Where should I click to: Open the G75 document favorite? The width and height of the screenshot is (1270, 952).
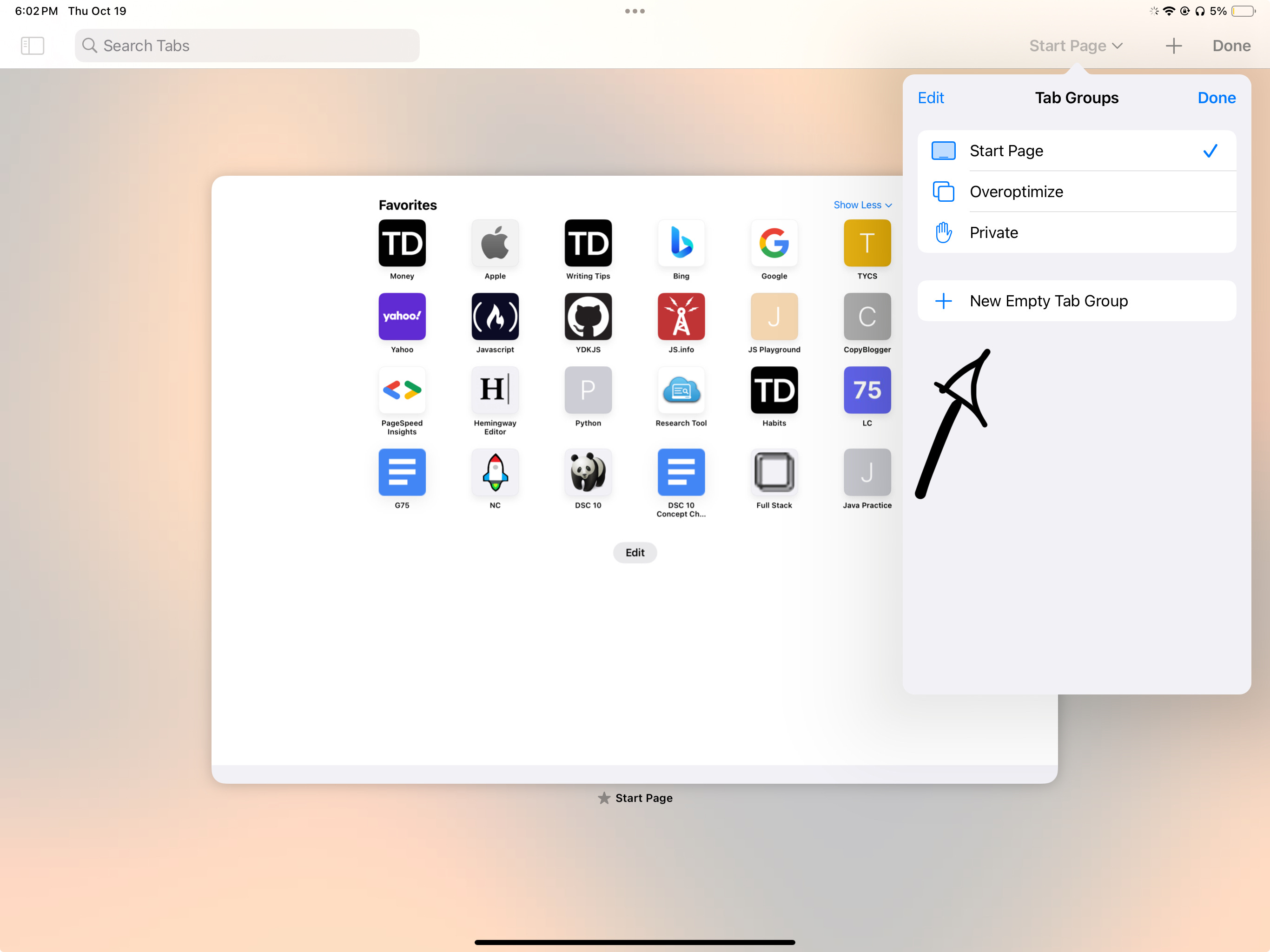pos(402,472)
